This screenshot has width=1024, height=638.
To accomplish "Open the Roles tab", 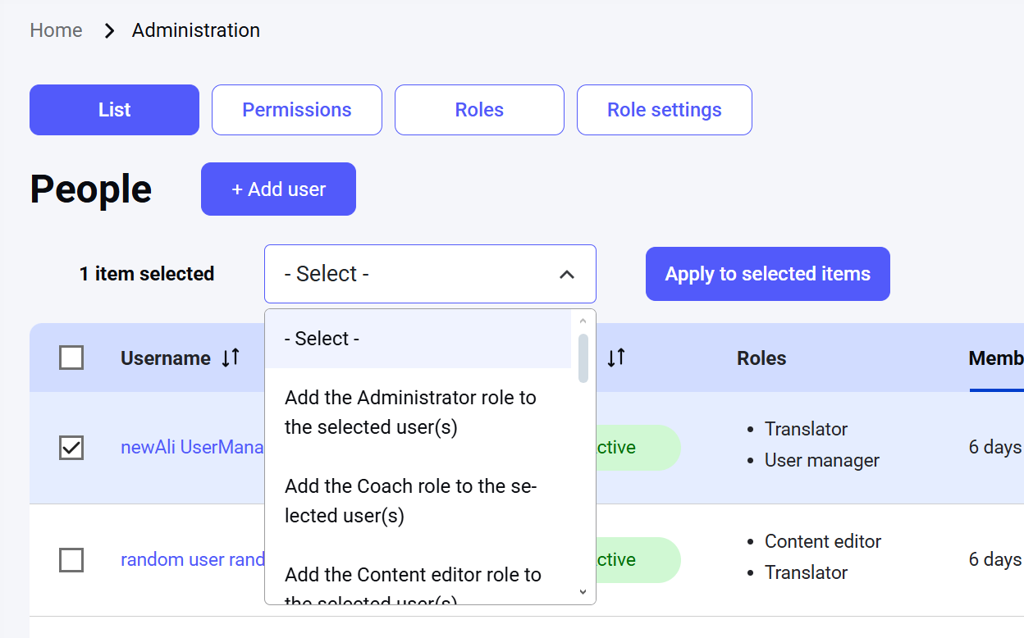I will (479, 110).
